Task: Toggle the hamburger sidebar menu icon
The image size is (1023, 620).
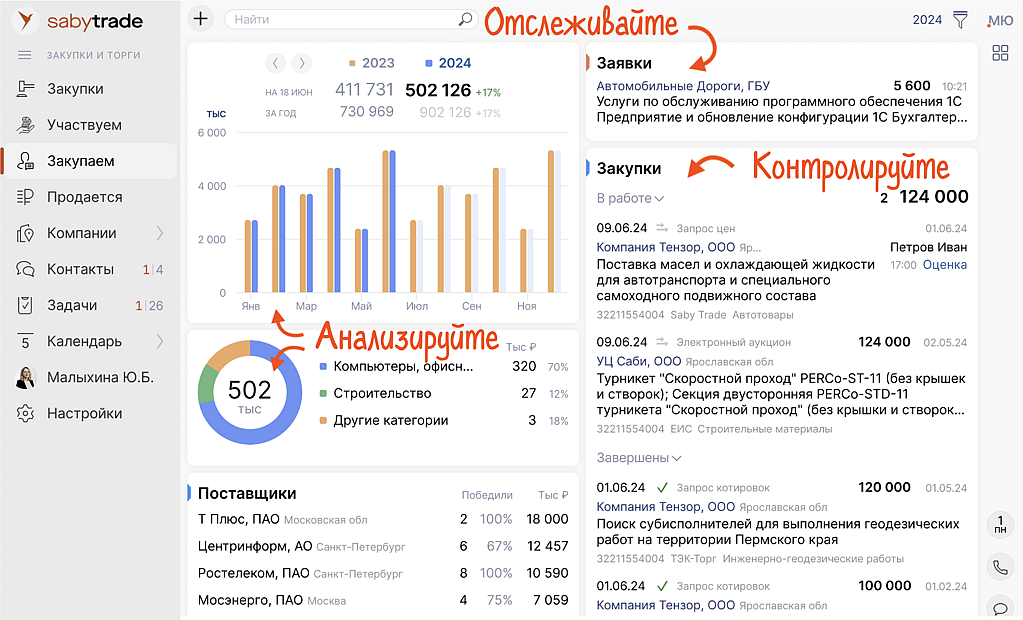Action: (x=25, y=55)
